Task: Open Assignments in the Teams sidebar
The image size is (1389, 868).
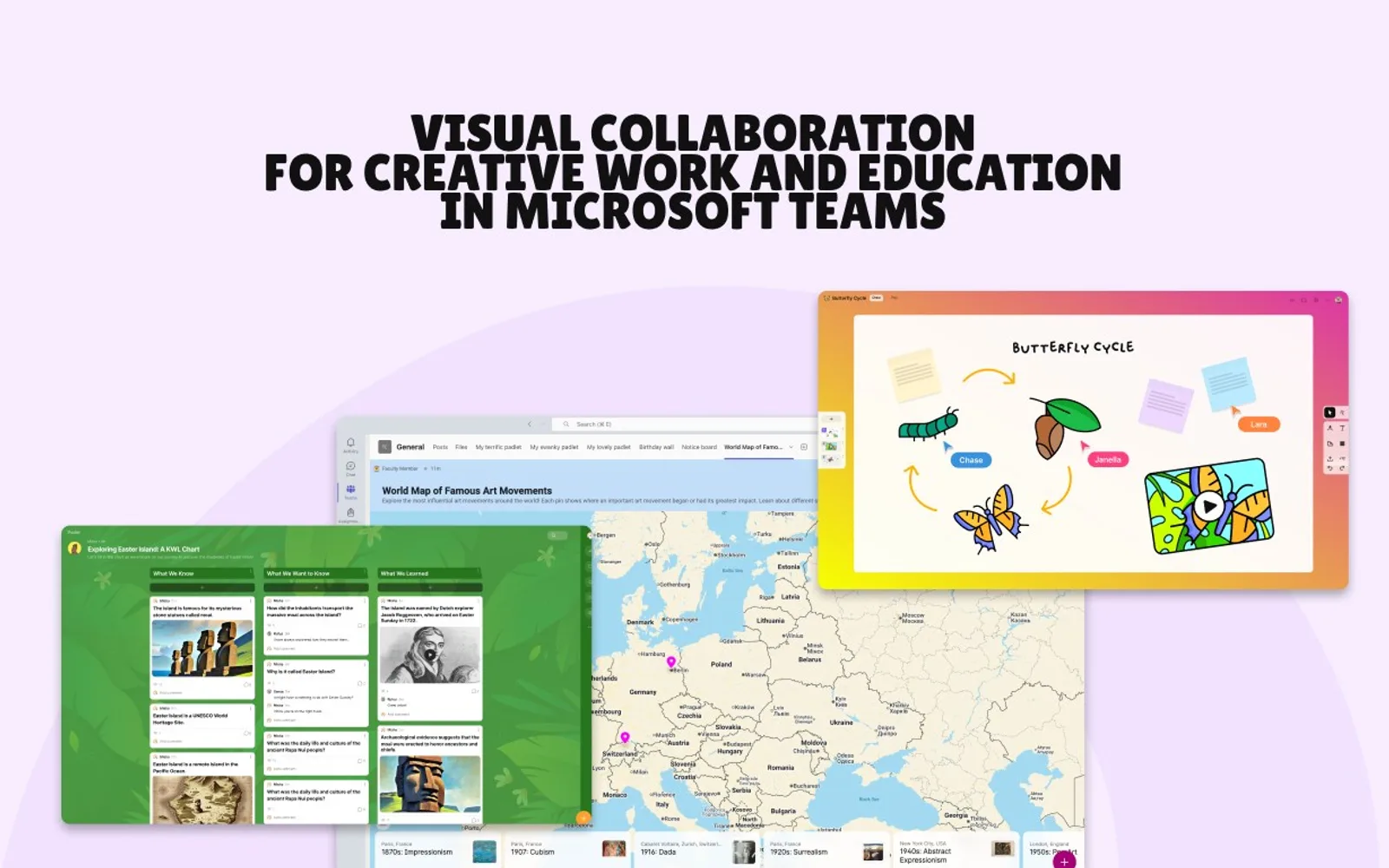Action: [351, 515]
